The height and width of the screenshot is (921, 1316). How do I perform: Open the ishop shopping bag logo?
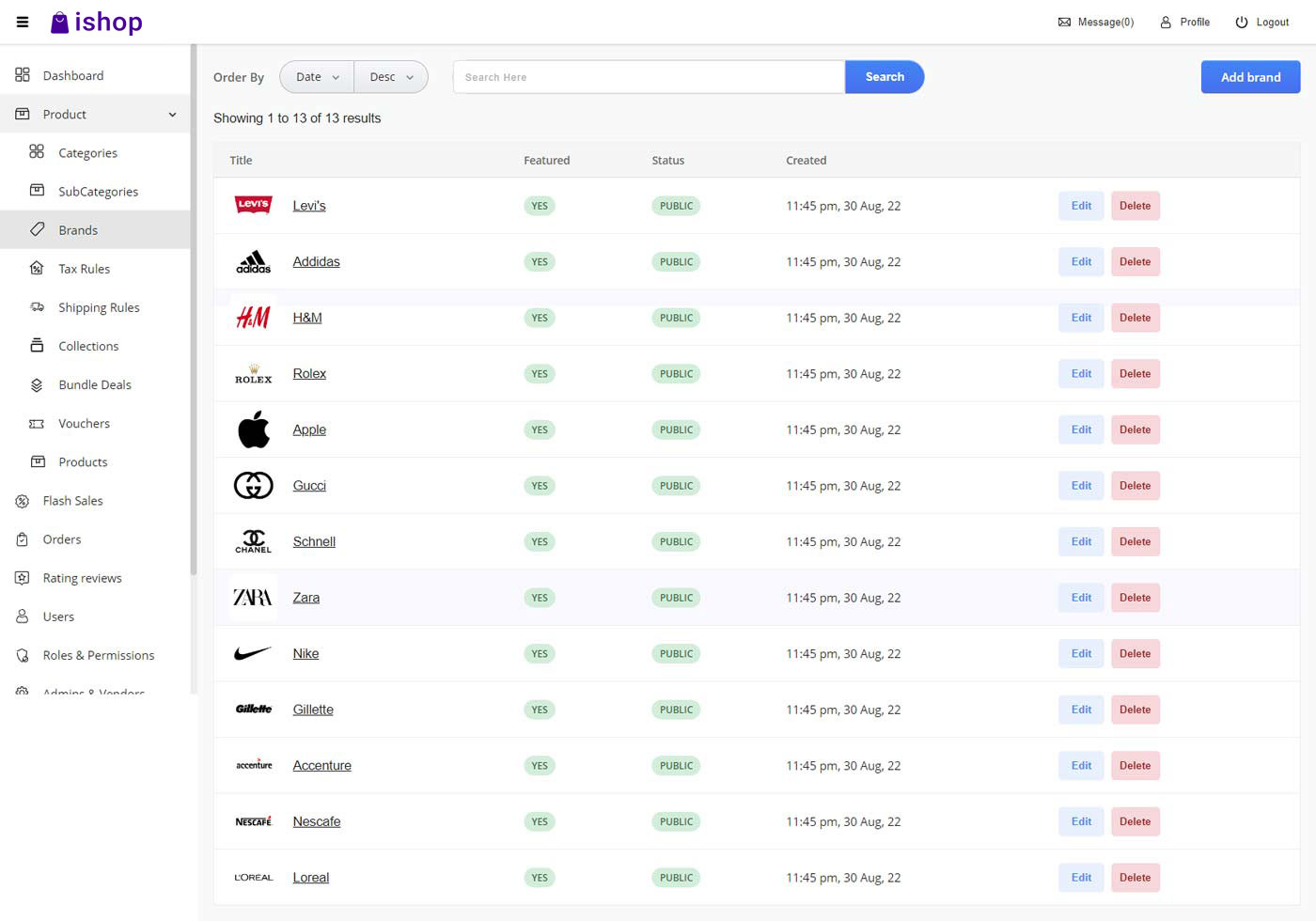pos(58,22)
